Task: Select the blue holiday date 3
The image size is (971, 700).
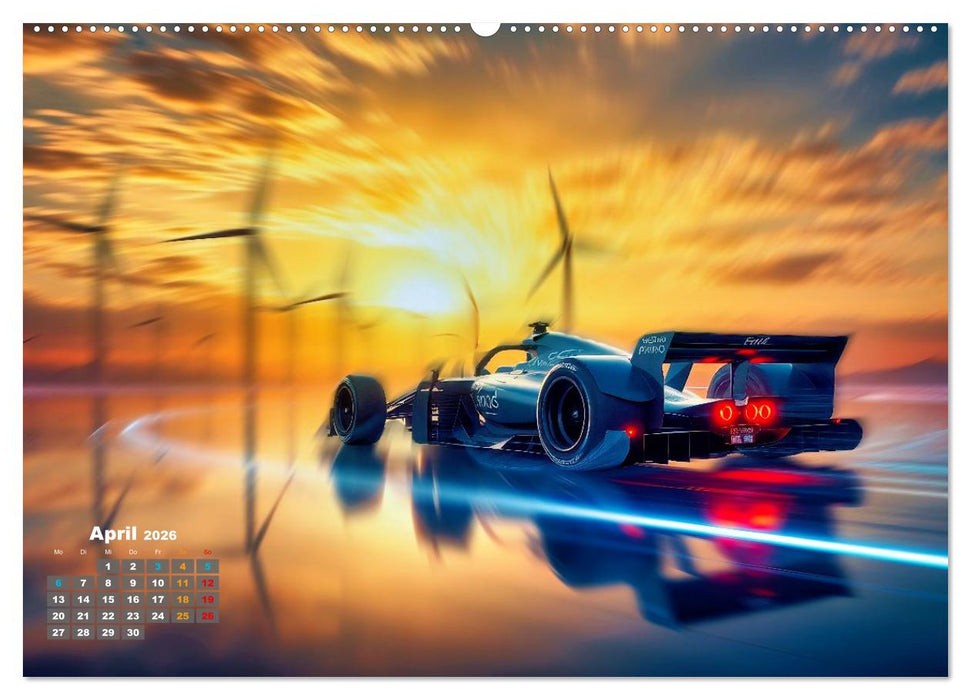Action: [x=158, y=566]
